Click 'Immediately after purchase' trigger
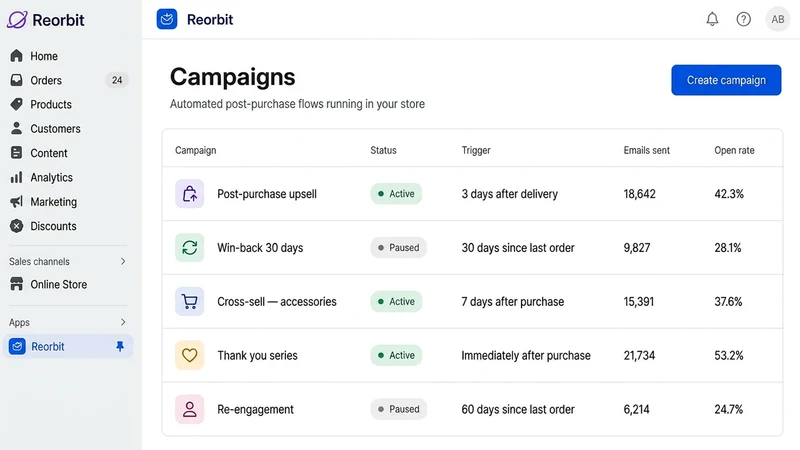800x450 pixels. point(526,355)
